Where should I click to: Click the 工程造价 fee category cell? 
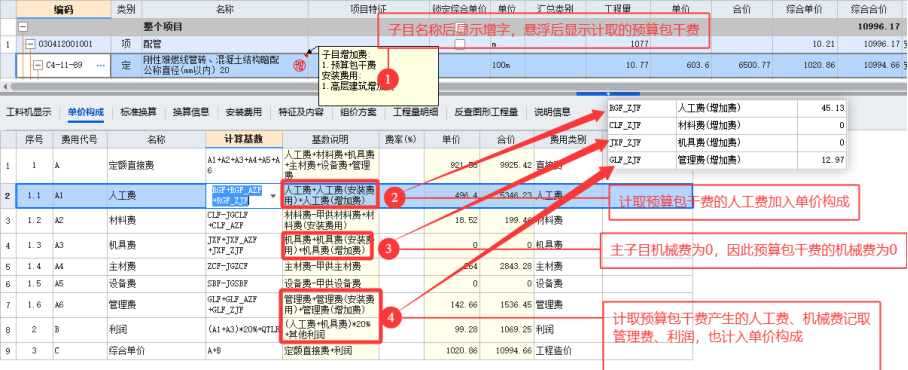[568, 350]
